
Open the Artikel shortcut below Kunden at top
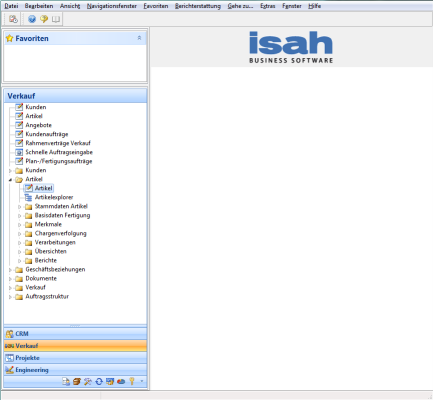click(34, 116)
